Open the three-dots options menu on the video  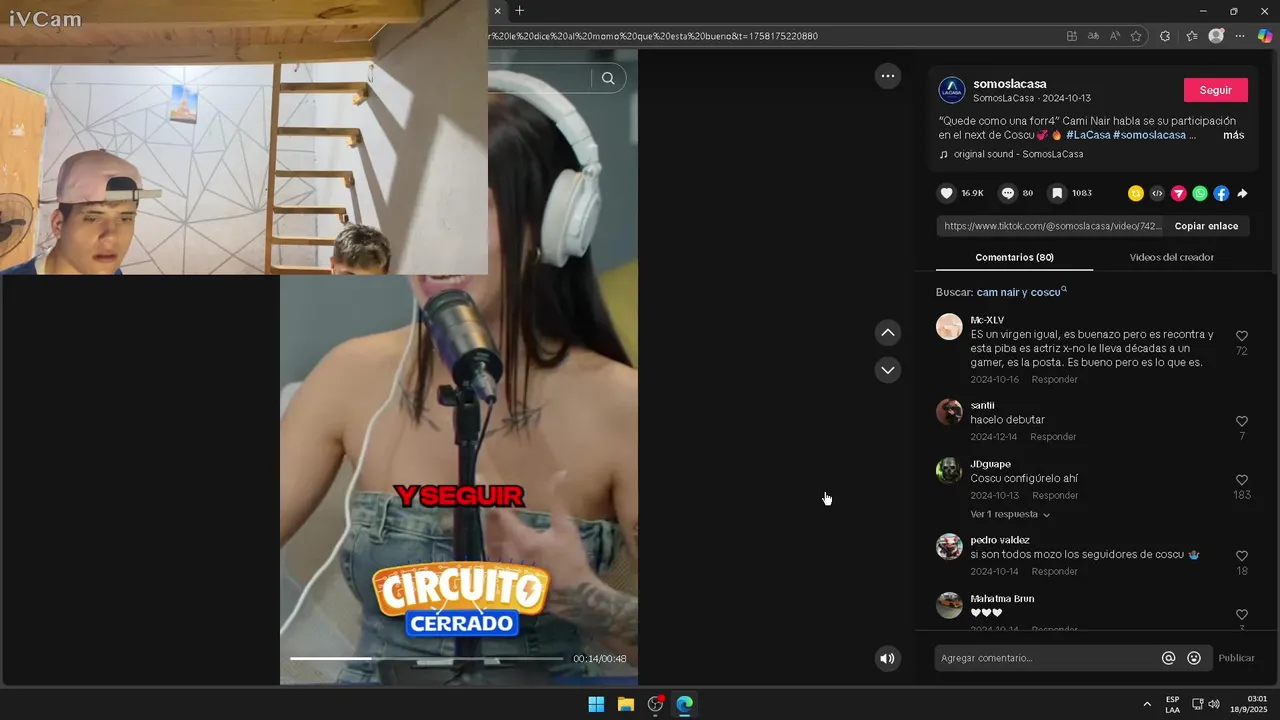point(887,76)
